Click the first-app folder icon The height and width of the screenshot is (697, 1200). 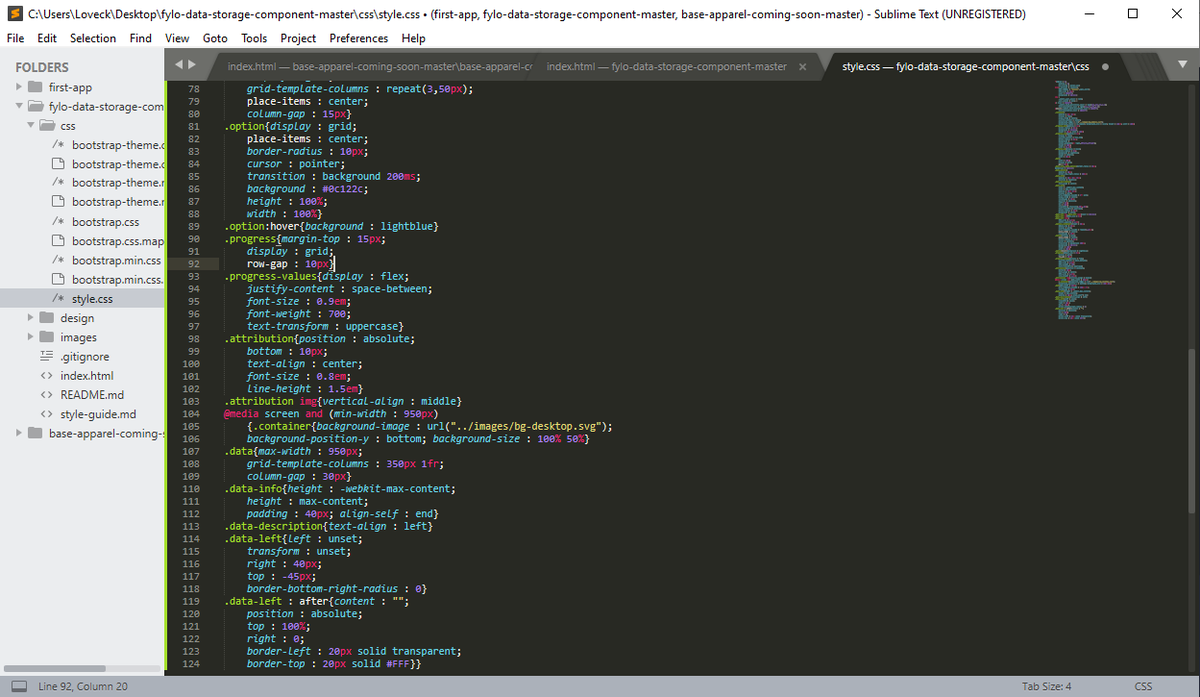coord(35,87)
